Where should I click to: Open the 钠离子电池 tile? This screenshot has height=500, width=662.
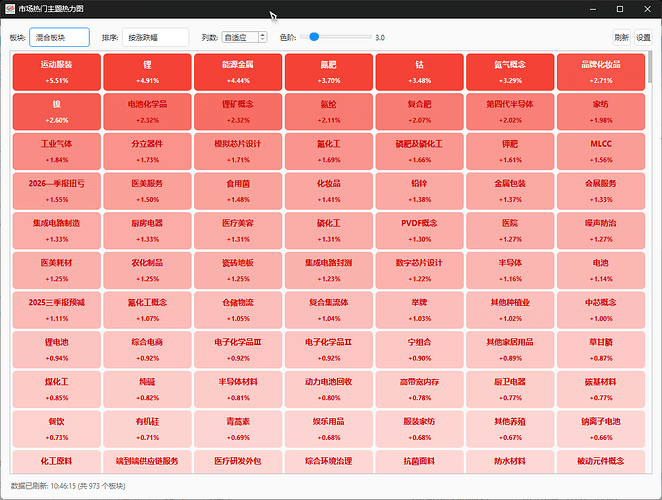601,429
